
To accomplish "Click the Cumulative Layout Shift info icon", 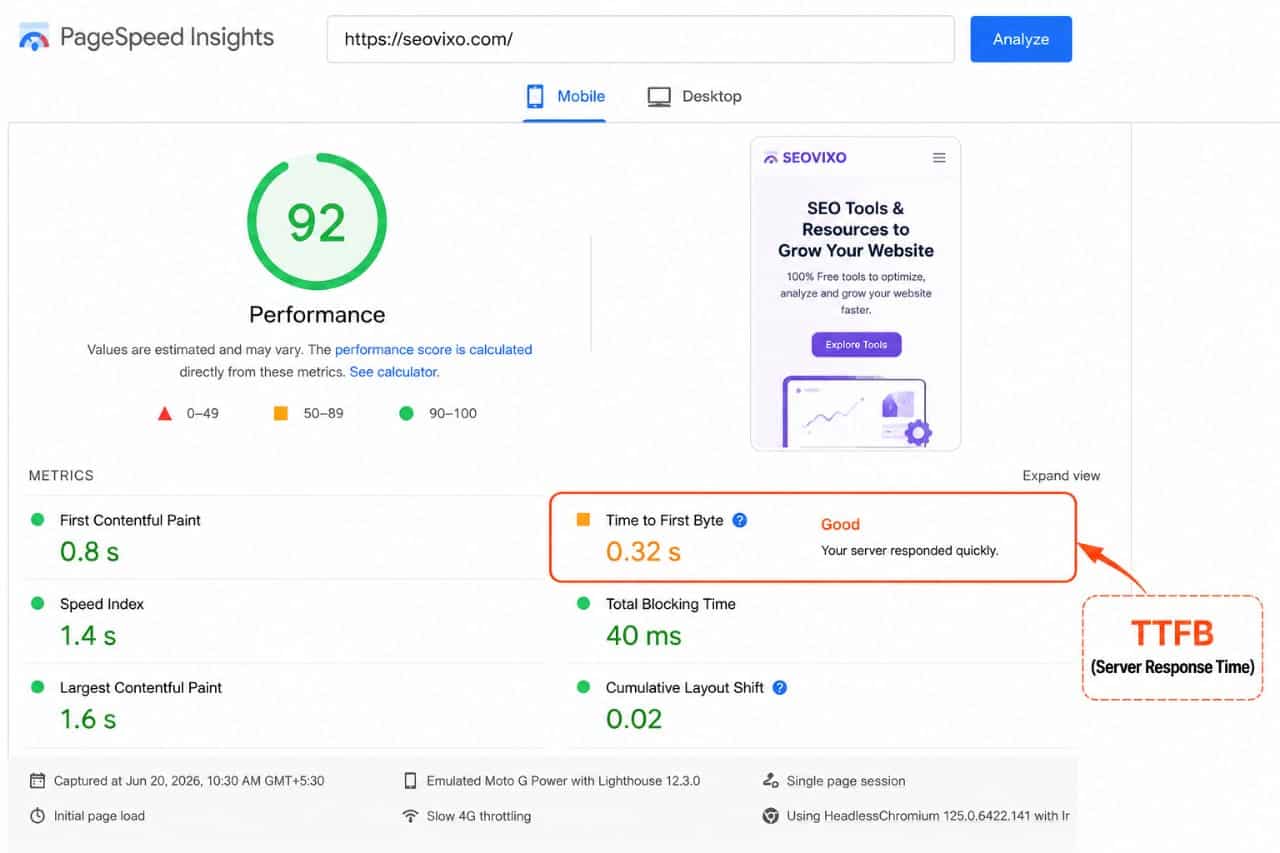I will pyautogui.click(x=780, y=688).
